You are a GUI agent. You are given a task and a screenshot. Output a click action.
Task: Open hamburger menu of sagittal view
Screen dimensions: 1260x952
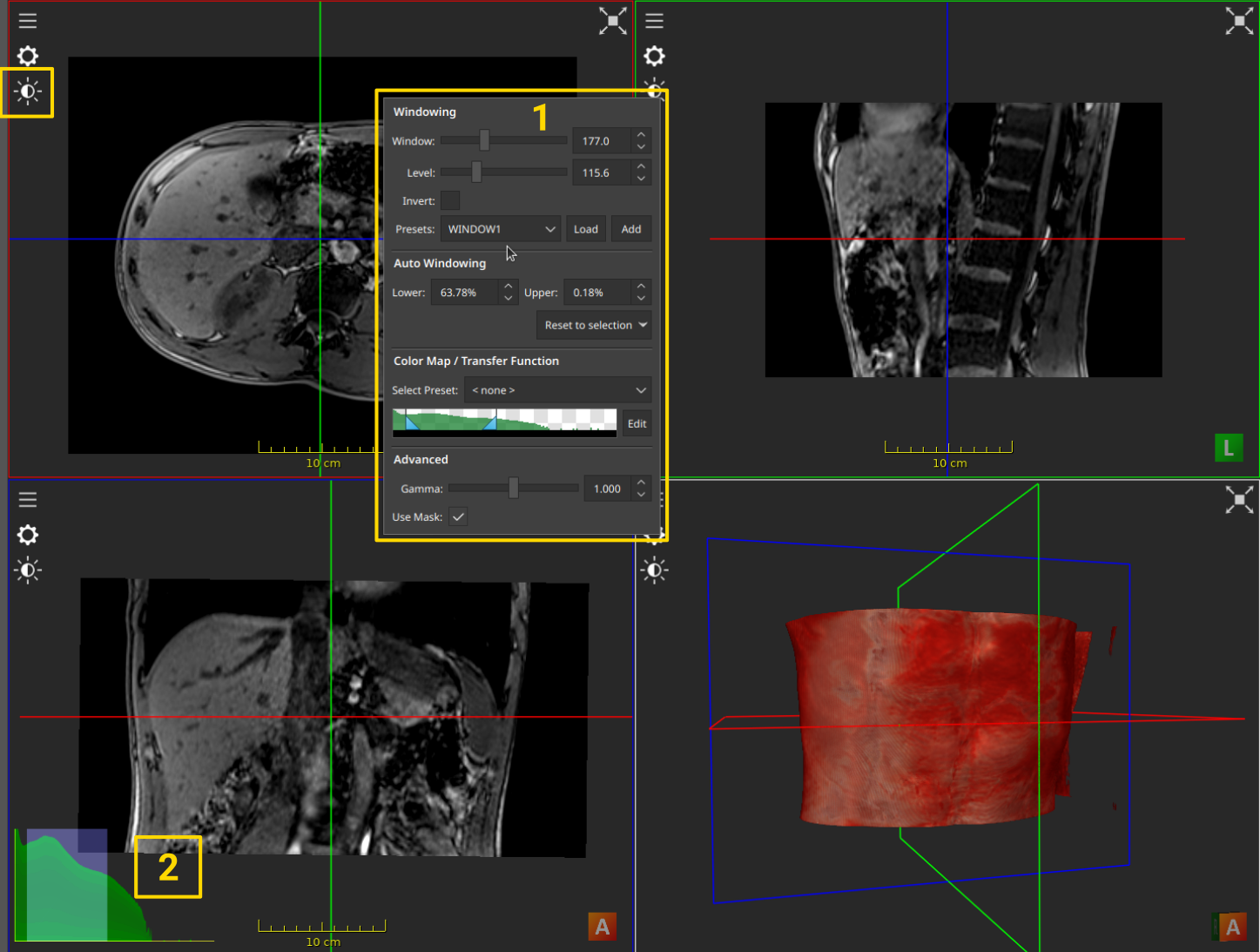coord(654,21)
